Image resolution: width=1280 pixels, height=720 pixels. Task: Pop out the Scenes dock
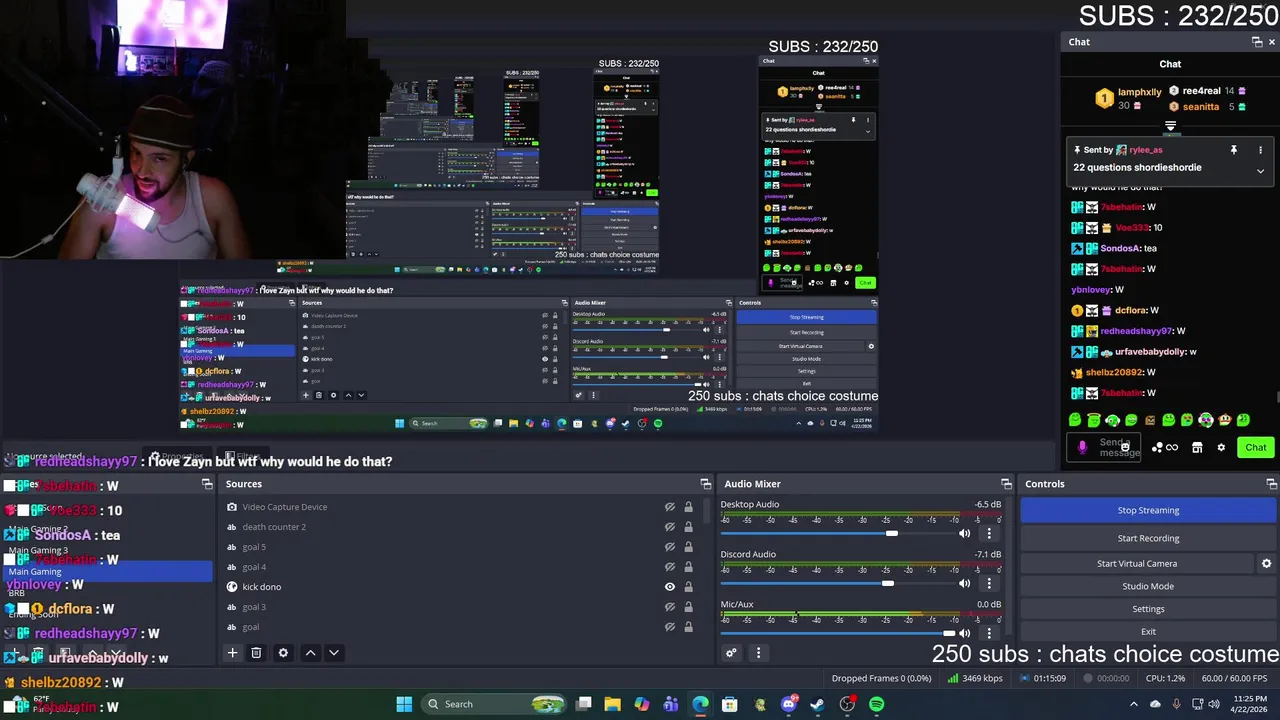[x=207, y=484]
